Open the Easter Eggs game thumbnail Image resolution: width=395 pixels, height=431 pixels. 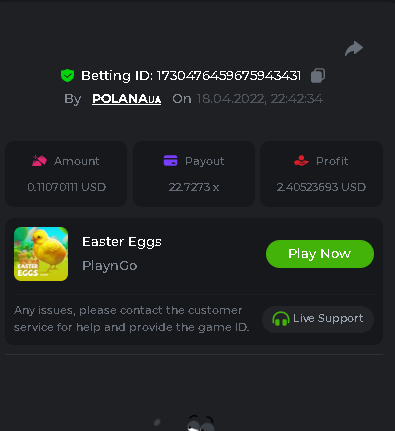(x=41, y=254)
